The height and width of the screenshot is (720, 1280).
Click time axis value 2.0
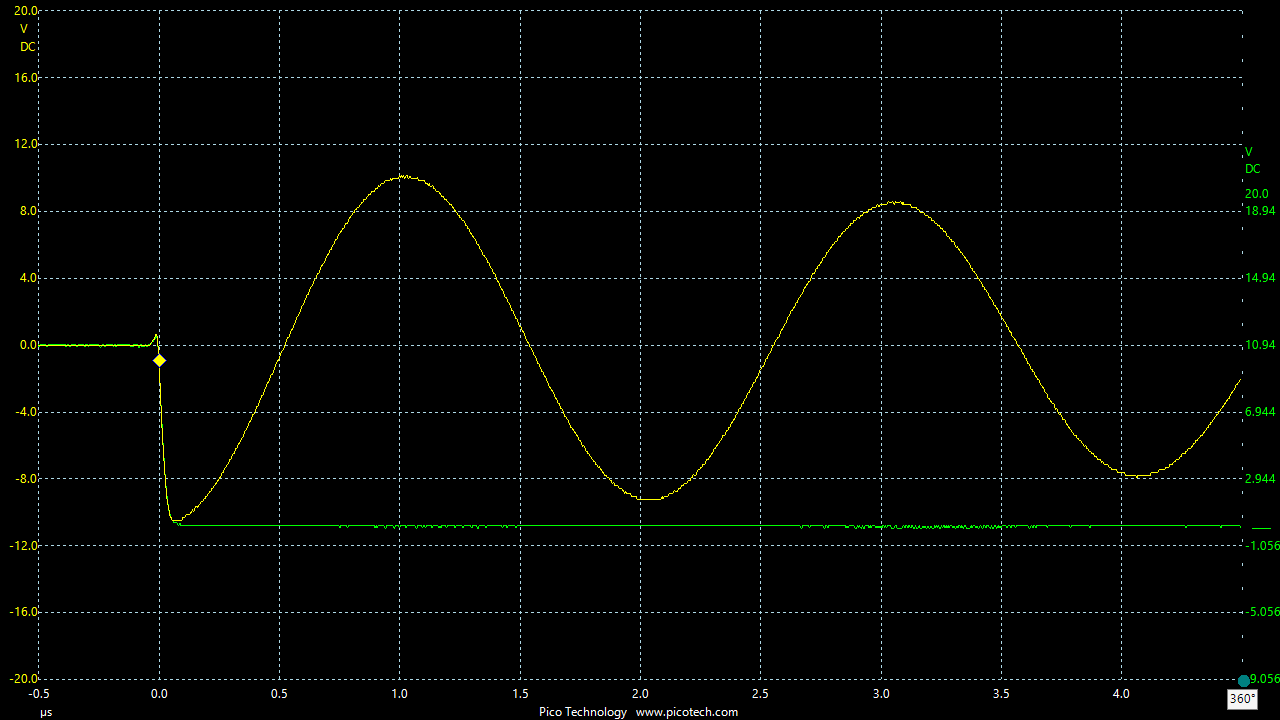pyautogui.click(x=640, y=693)
